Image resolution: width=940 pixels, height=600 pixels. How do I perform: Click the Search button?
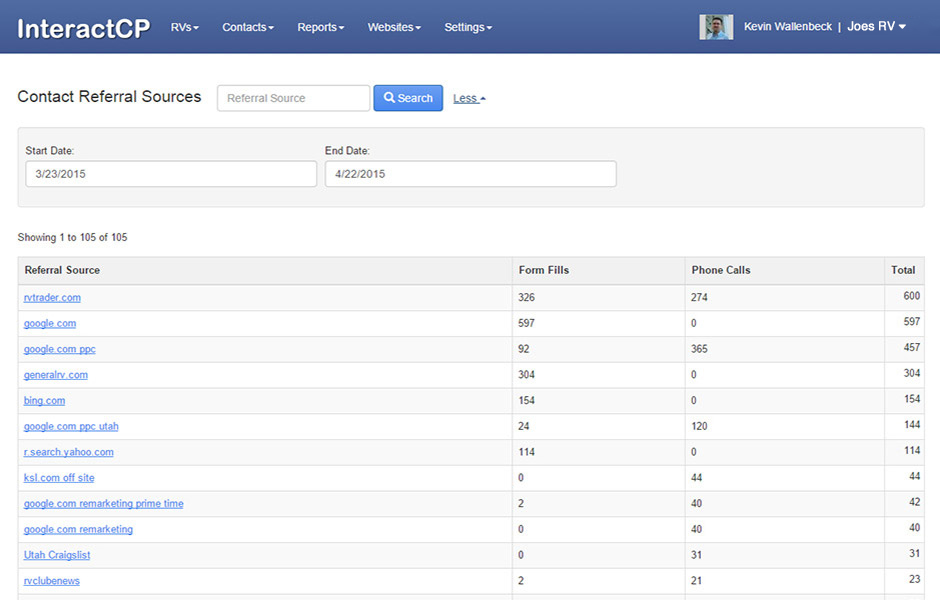click(408, 98)
